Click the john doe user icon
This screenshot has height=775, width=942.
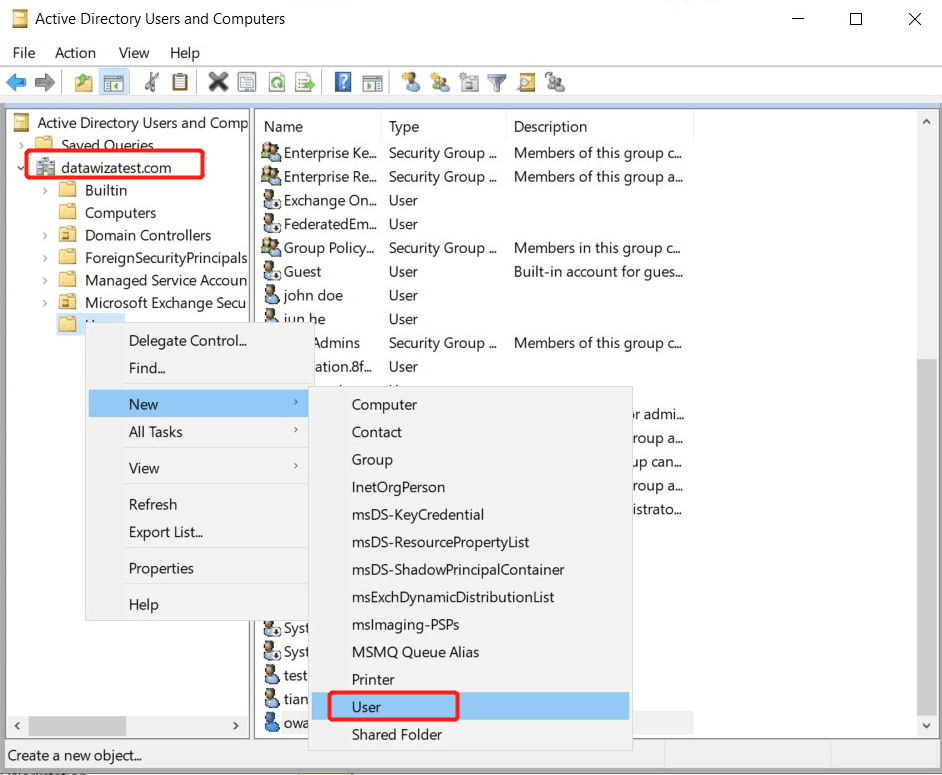click(x=272, y=295)
